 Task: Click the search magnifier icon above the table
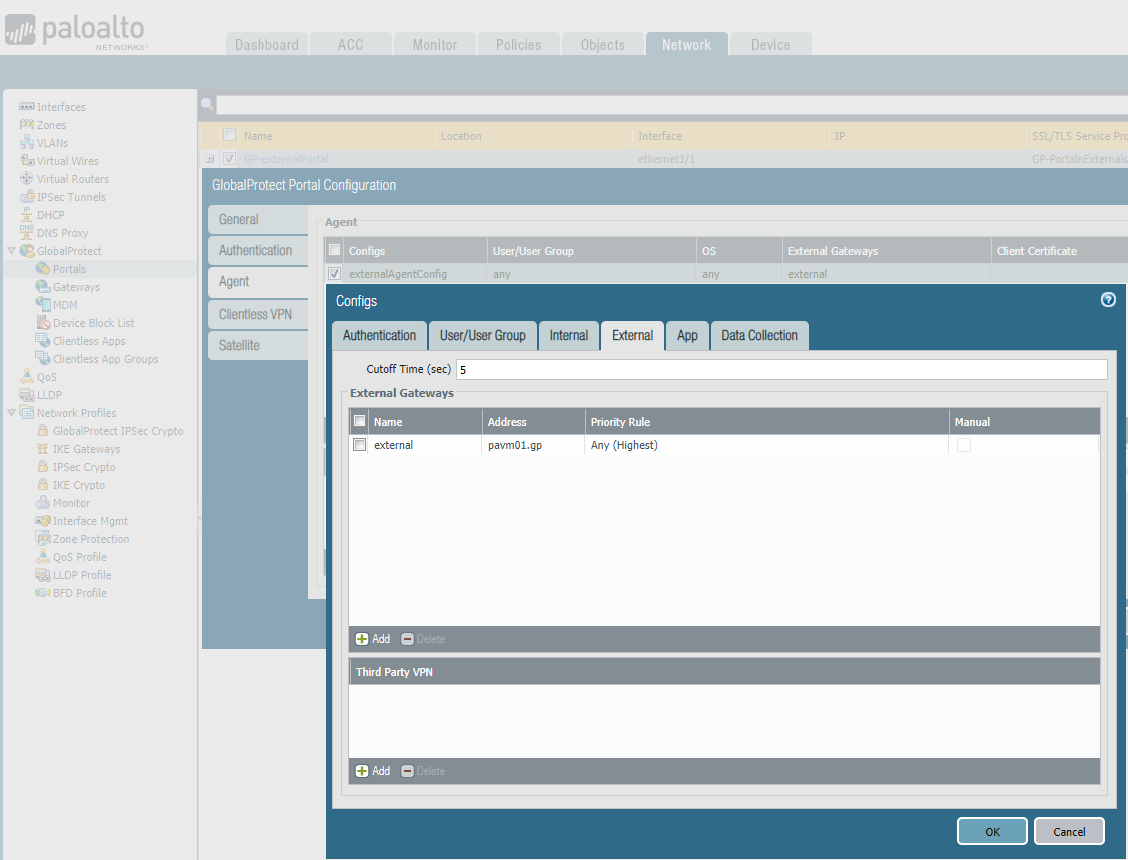tap(207, 104)
